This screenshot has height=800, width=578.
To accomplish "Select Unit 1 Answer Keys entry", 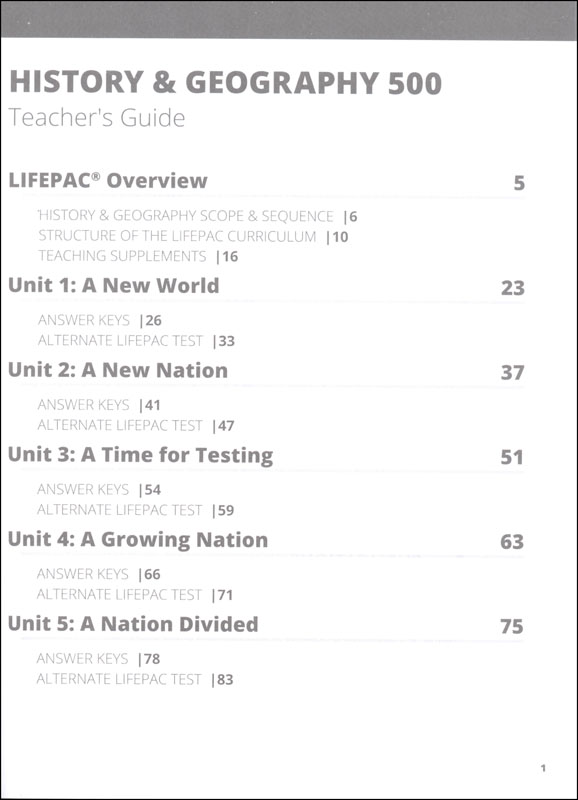I will click(x=99, y=320).
